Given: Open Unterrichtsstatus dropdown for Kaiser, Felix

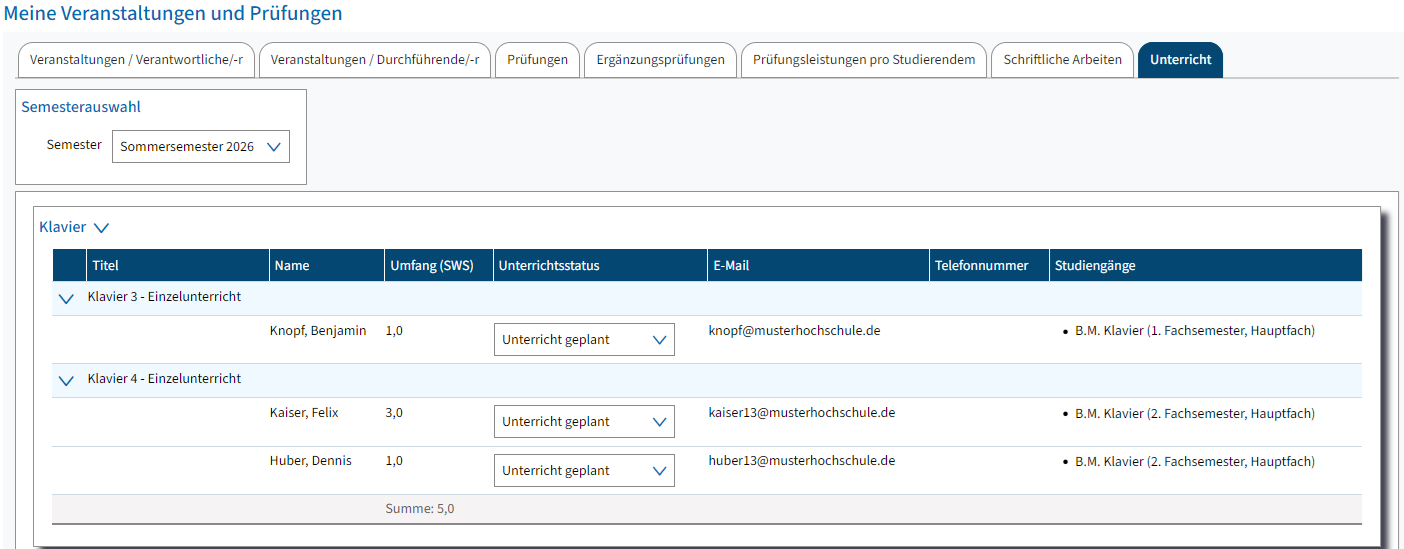Looking at the screenshot, I should click(584, 422).
